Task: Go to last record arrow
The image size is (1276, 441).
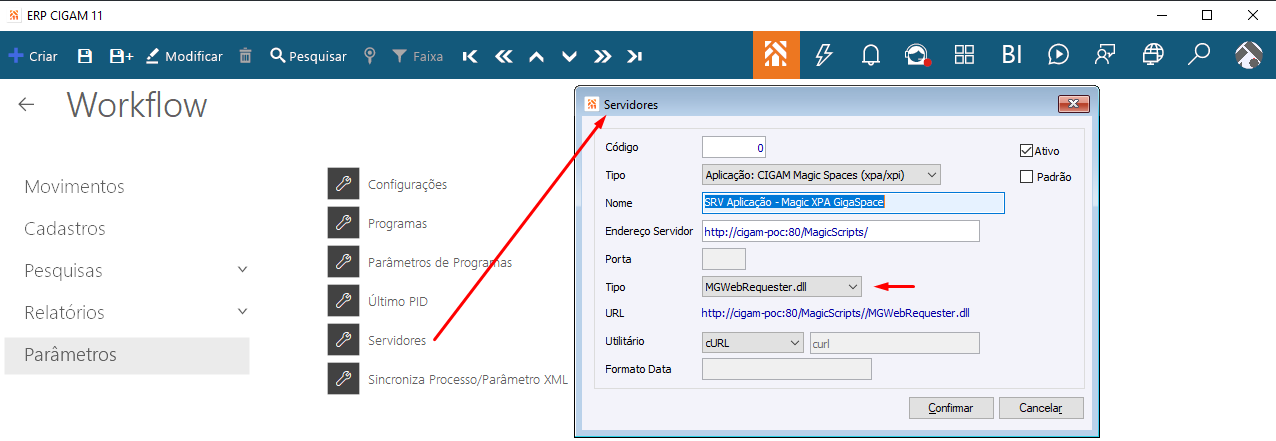Action: (x=635, y=56)
